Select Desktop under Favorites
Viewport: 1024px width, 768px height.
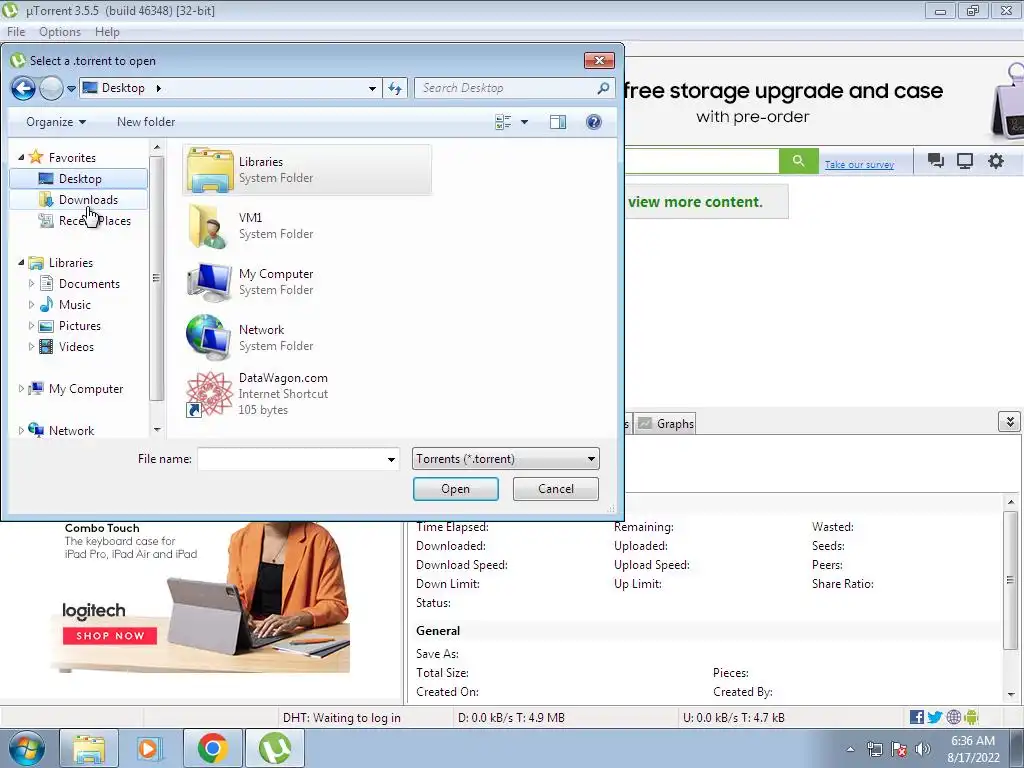pos(78,178)
